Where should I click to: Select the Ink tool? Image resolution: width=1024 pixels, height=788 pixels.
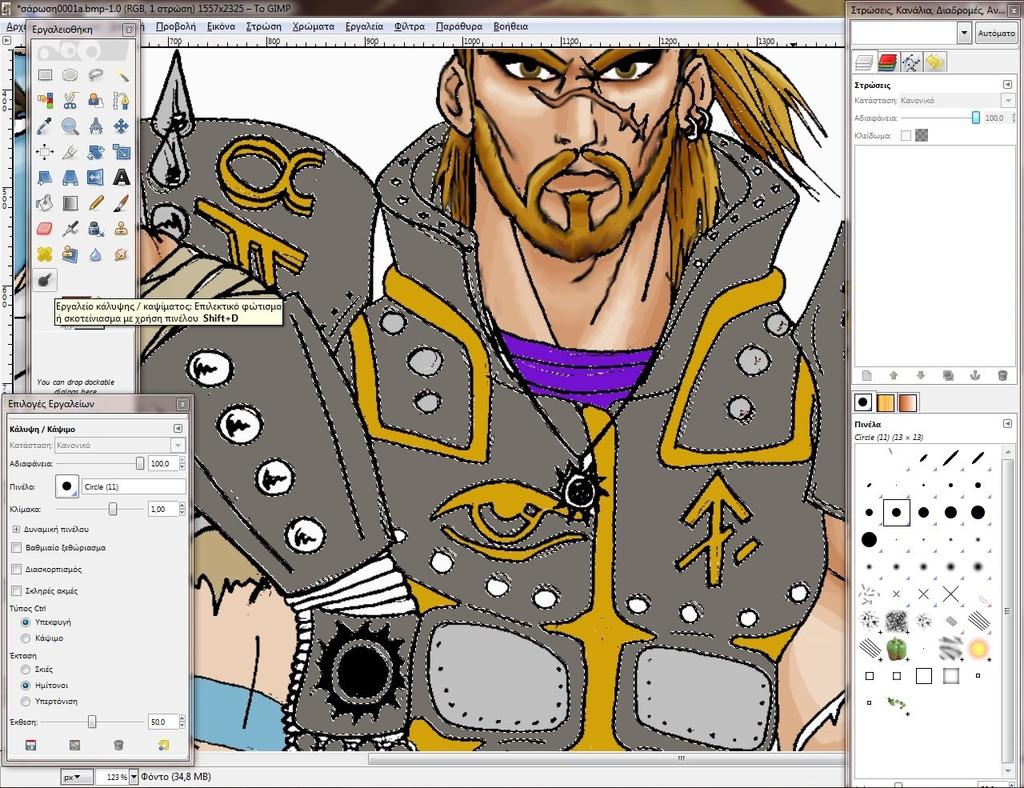point(95,229)
